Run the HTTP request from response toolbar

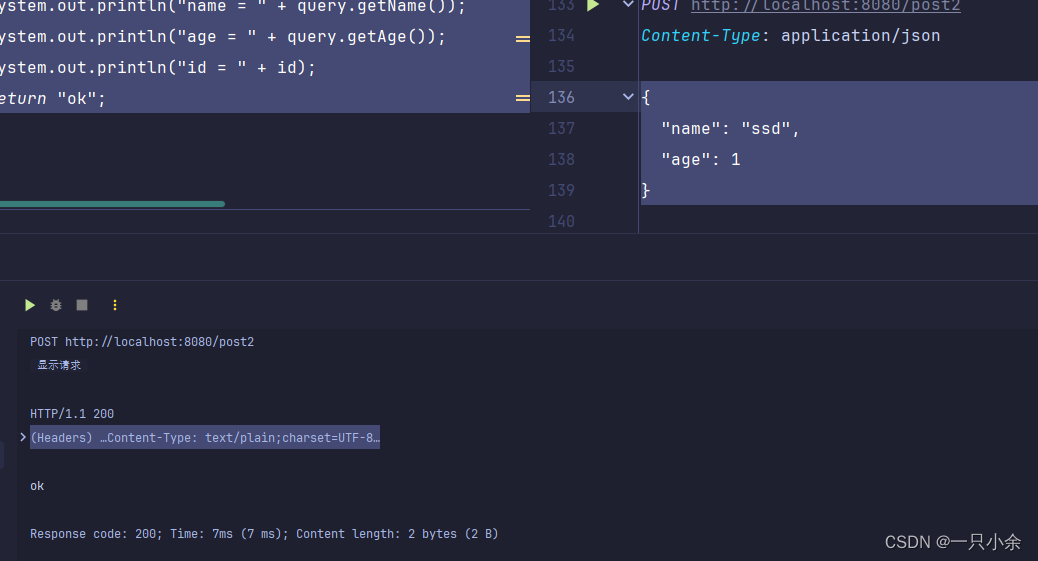(30, 305)
